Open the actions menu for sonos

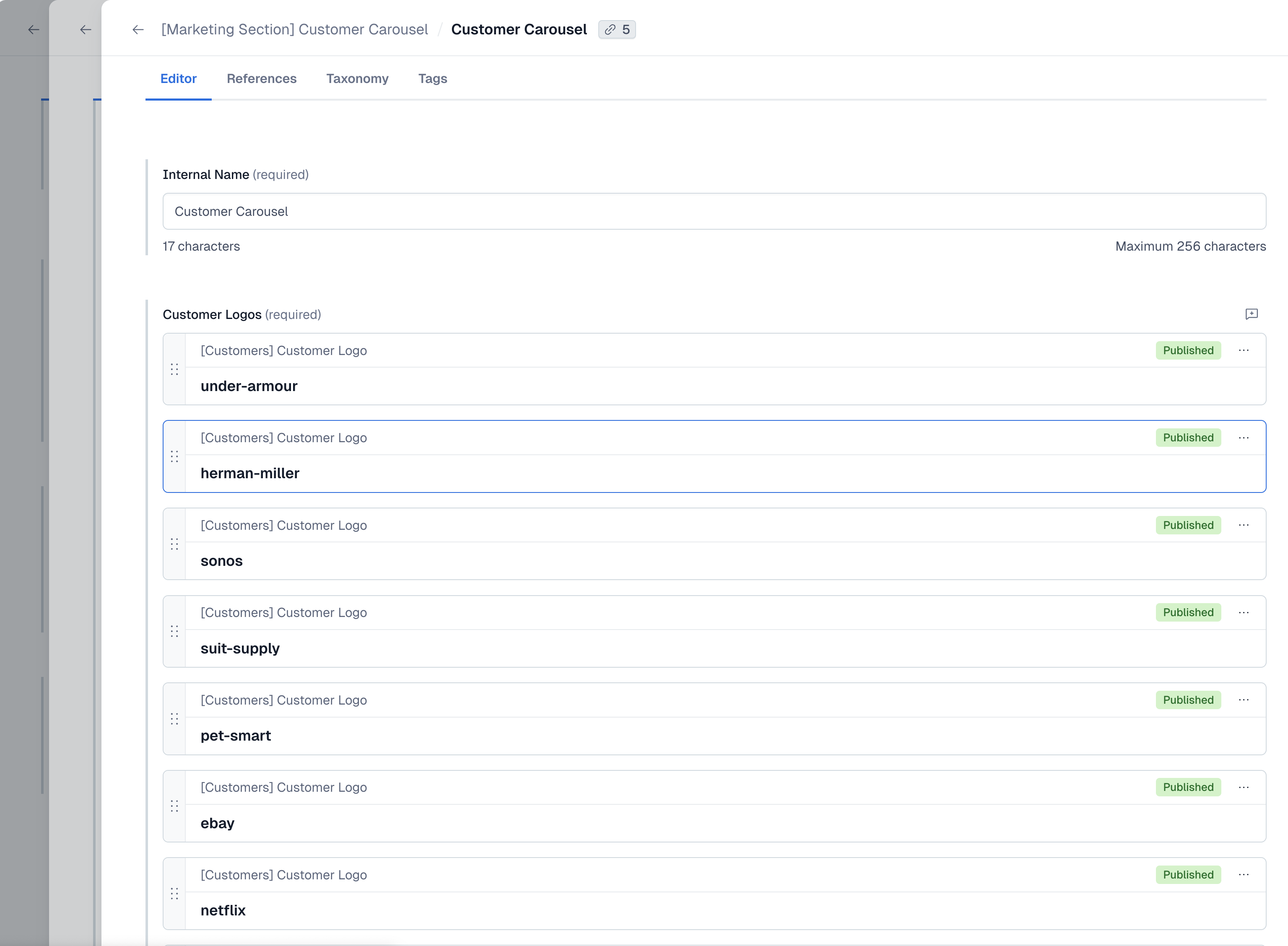click(1243, 525)
